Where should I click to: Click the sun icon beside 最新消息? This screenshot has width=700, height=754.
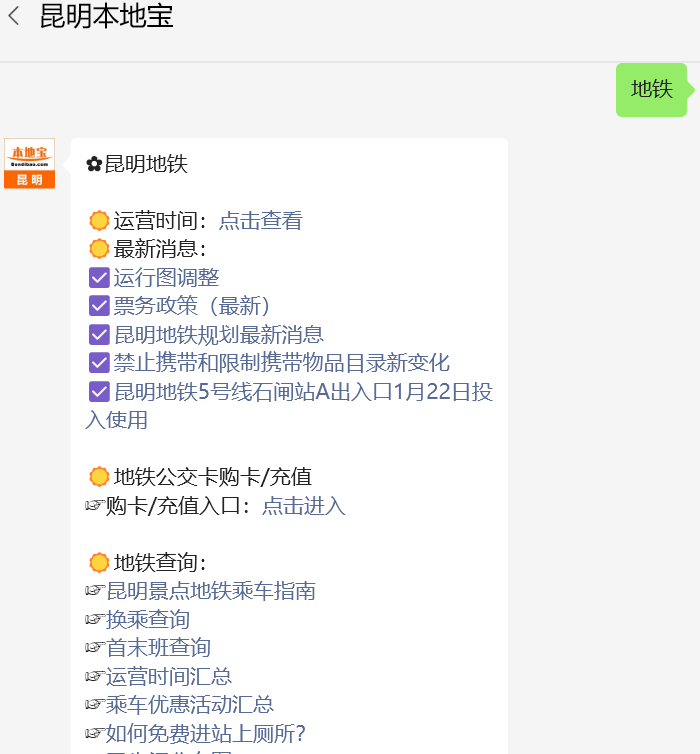click(99, 249)
